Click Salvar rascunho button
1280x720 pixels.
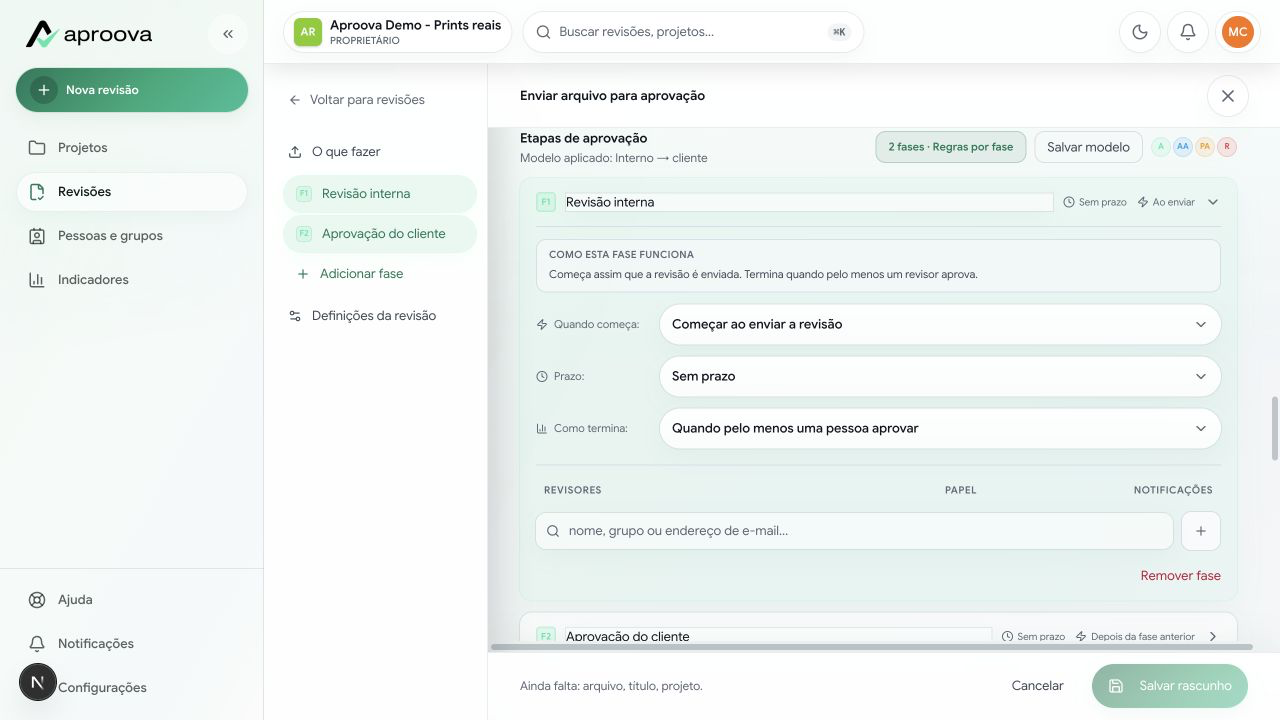coord(1170,686)
